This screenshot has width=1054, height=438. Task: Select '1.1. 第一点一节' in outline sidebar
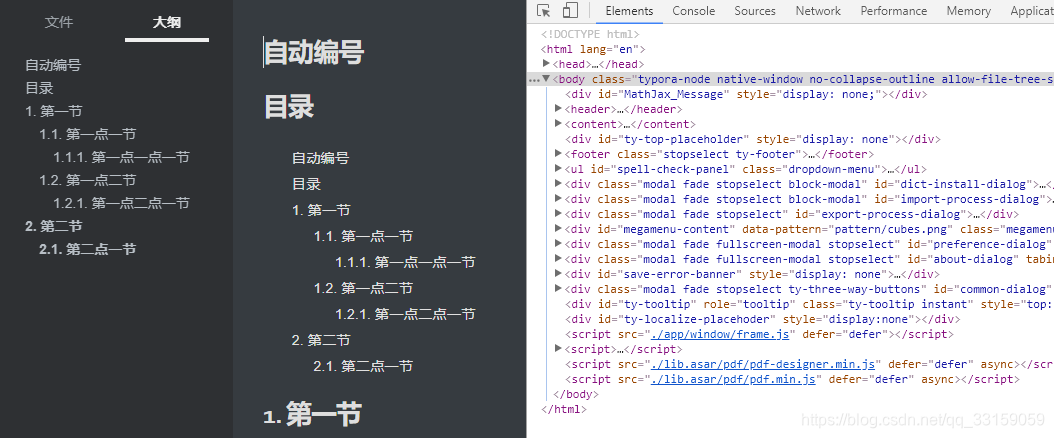pos(87,134)
